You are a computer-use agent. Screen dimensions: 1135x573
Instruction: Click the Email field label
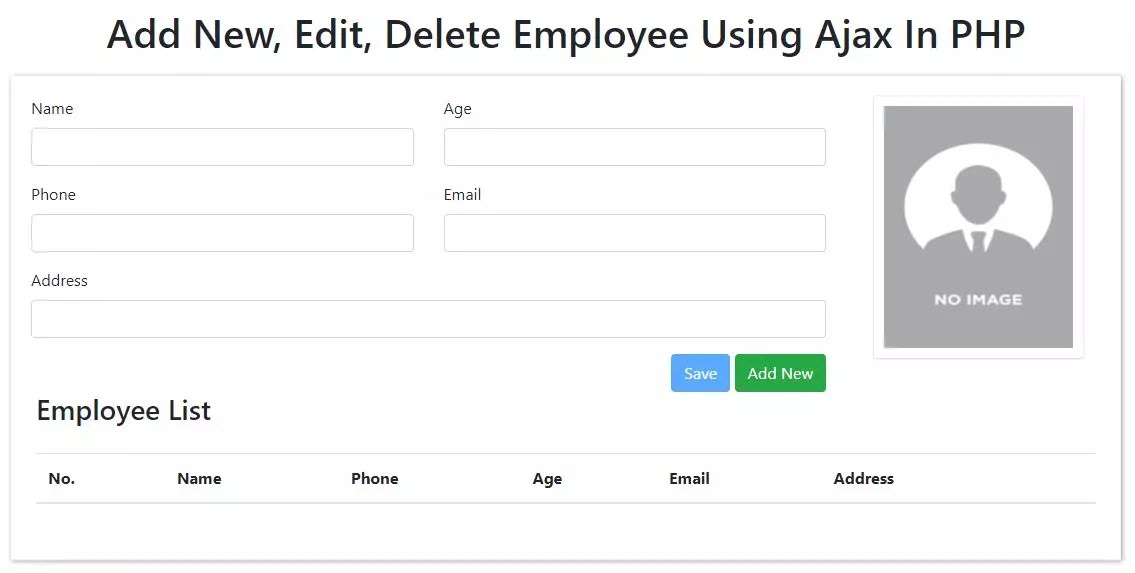coord(463,195)
